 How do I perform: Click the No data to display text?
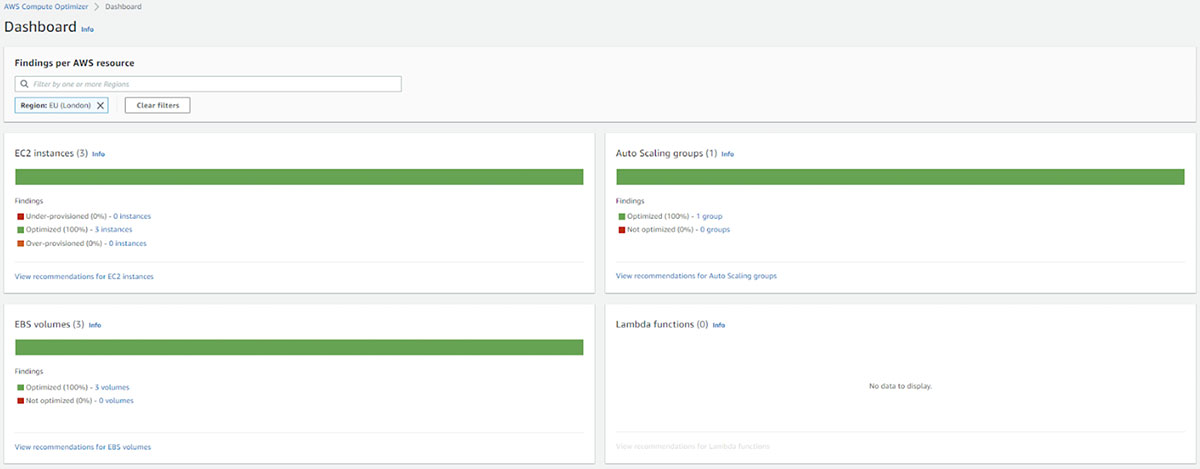point(900,385)
